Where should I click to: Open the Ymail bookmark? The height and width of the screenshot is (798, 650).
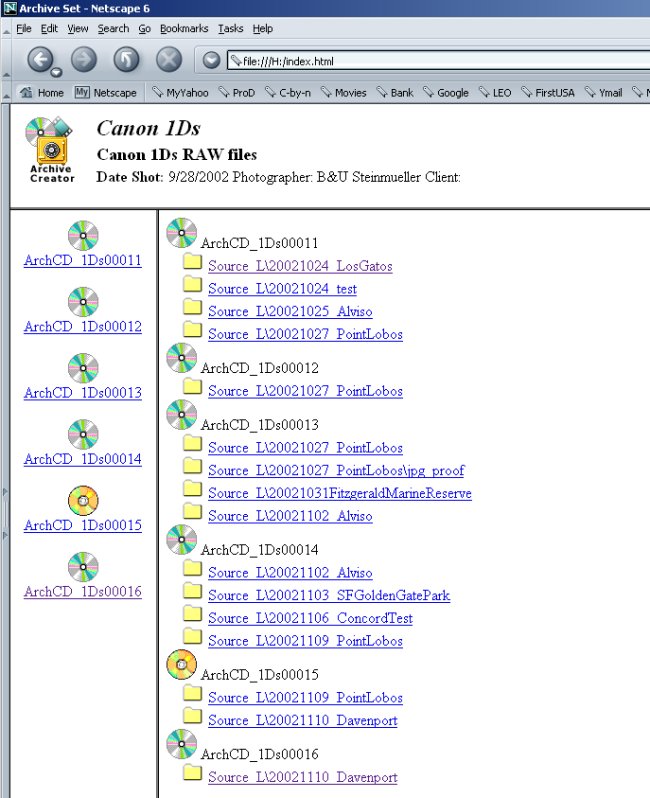click(604, 93)
